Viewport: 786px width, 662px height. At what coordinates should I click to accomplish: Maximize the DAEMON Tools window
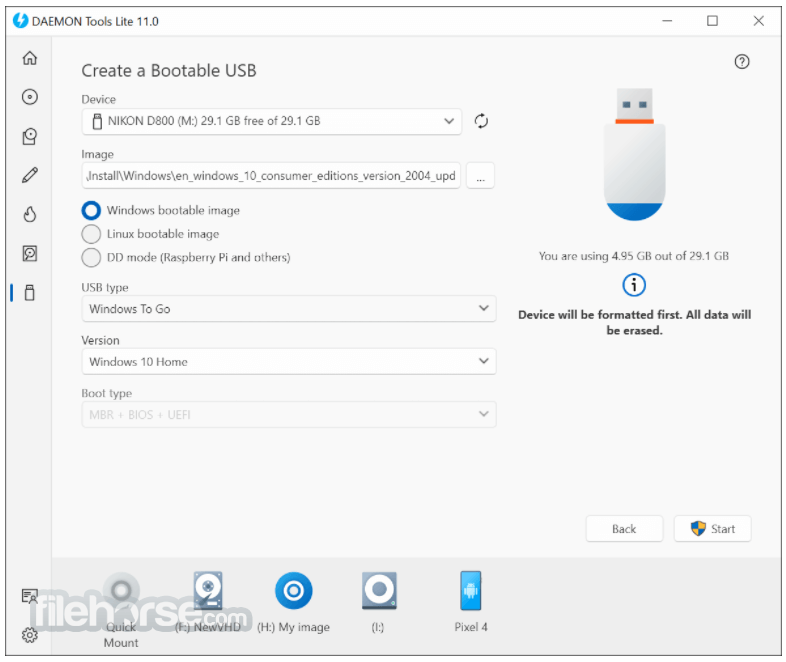click(712, 21)
